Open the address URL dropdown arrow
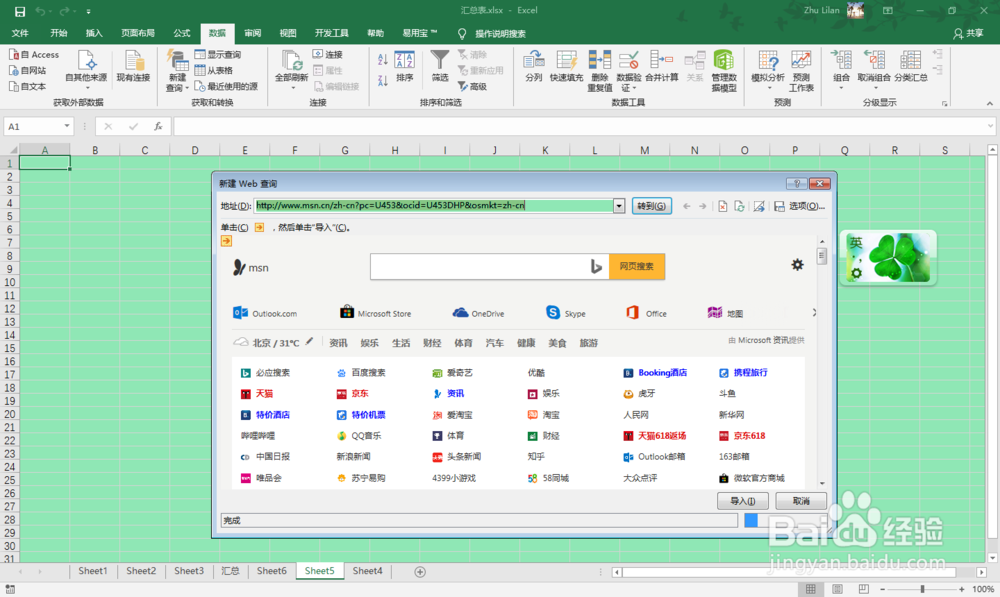The width and height of the screenshot is (1000, 597). point(619,206)
